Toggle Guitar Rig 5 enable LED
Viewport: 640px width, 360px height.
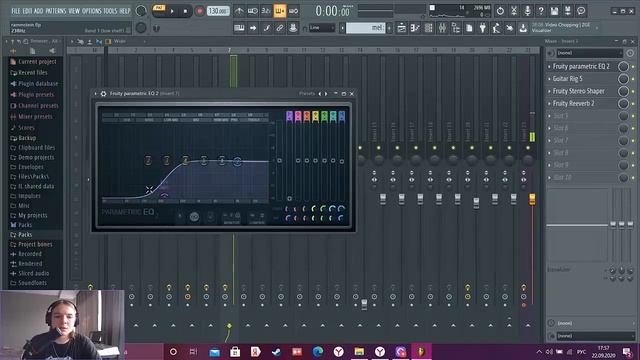633,79
